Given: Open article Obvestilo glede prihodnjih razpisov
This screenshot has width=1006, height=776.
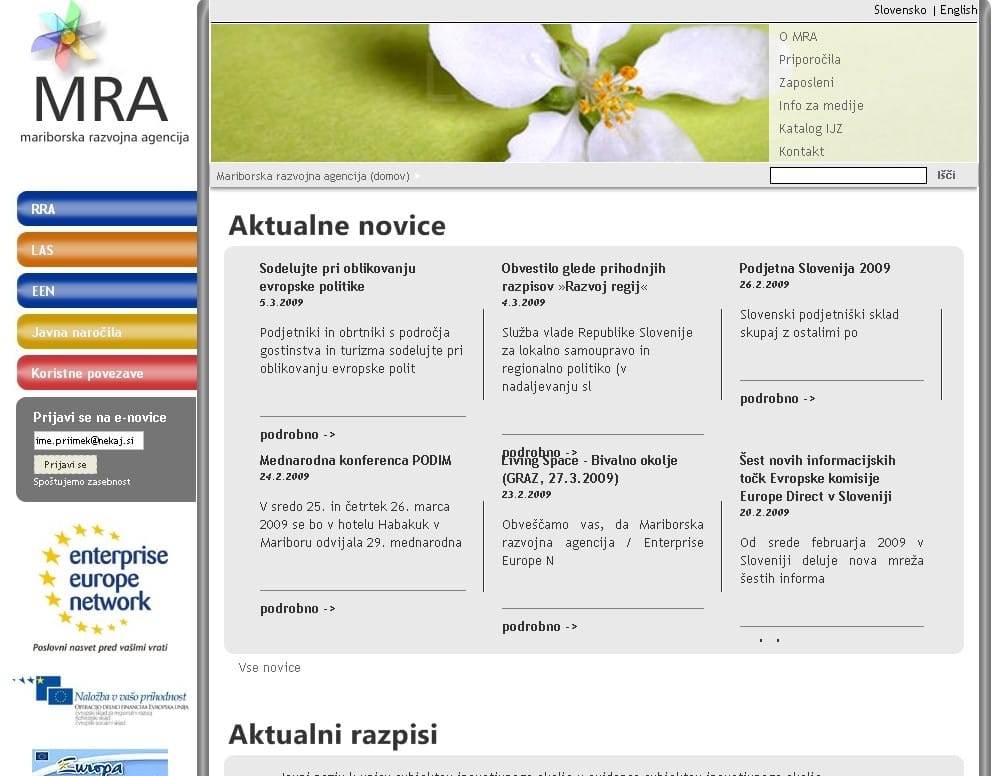Looking at the screenshot, I should [583, 277].
